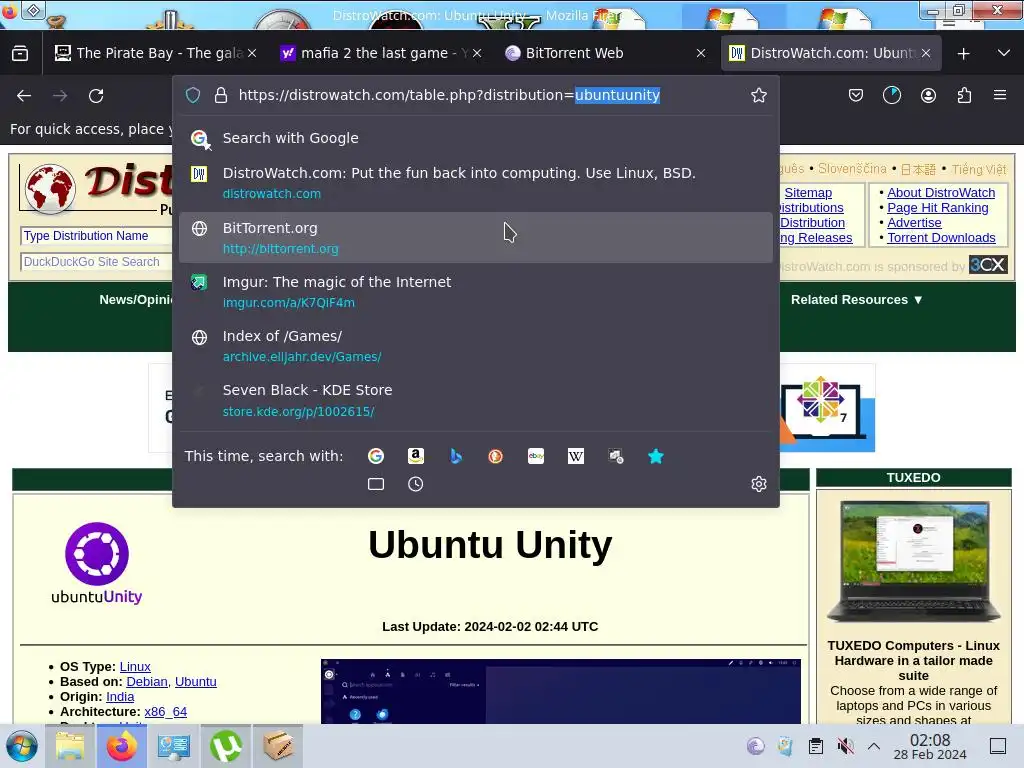1024x768 pixels.
Task: Open Firefox application hamburger menu
Action: coord(1000,95)
